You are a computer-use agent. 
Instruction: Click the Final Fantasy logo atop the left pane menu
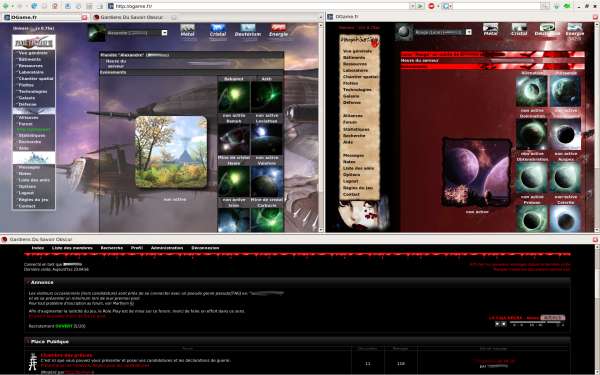tap(34, 42)
